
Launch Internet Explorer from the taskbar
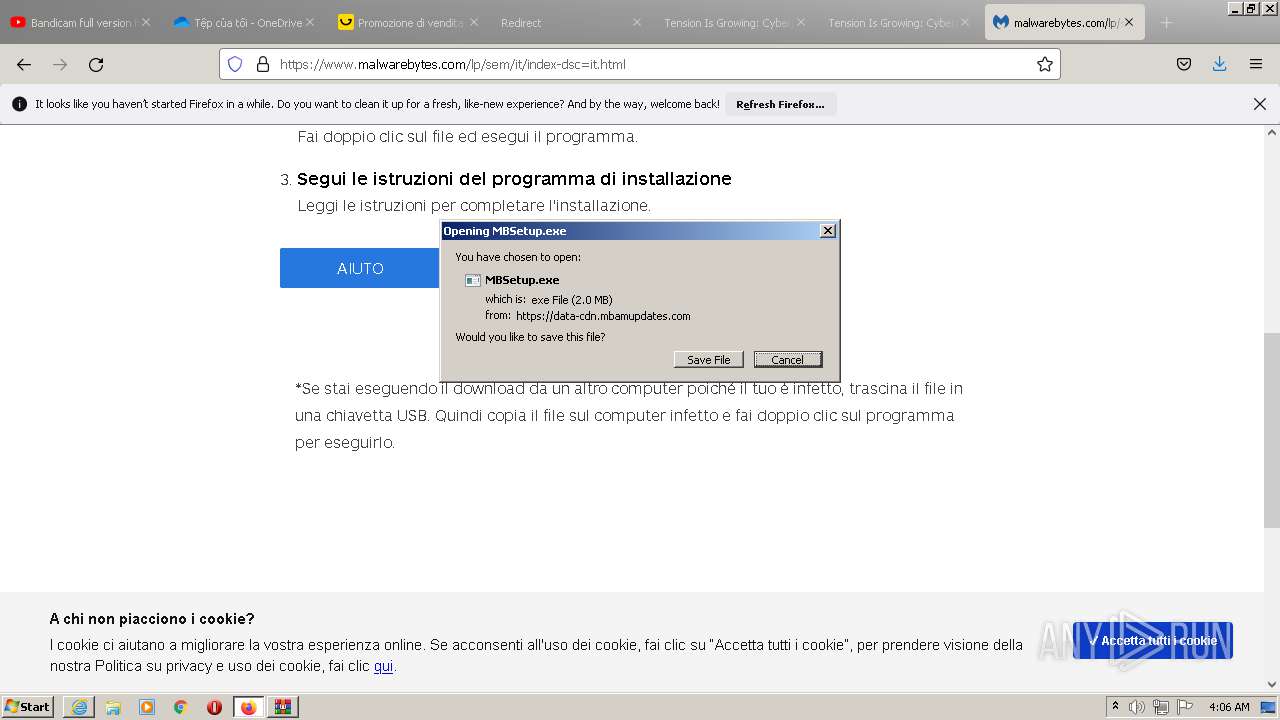(79, 707)
